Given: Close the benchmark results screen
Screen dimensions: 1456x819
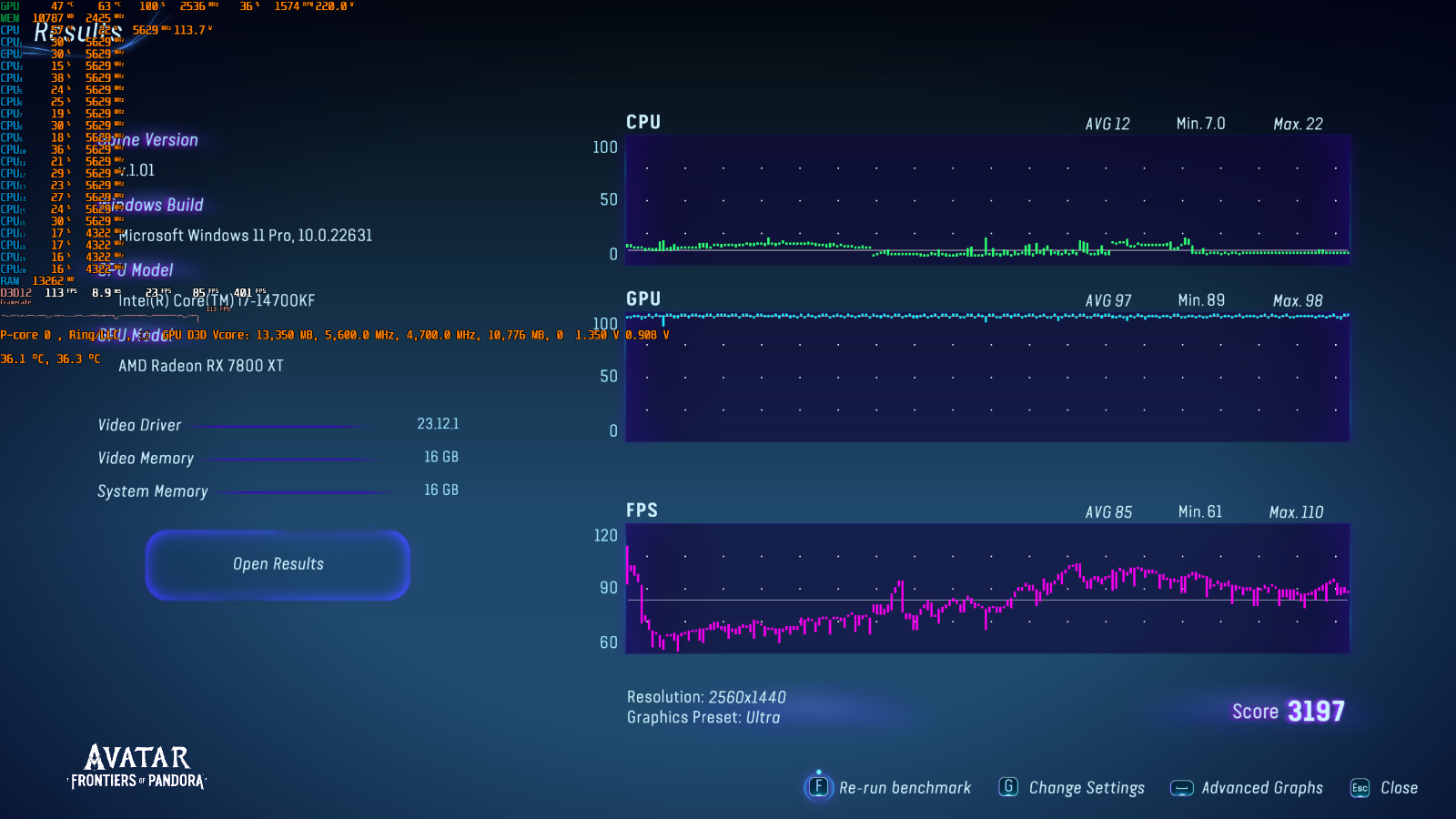Looking at the screenshot, I should point(1399,788).
